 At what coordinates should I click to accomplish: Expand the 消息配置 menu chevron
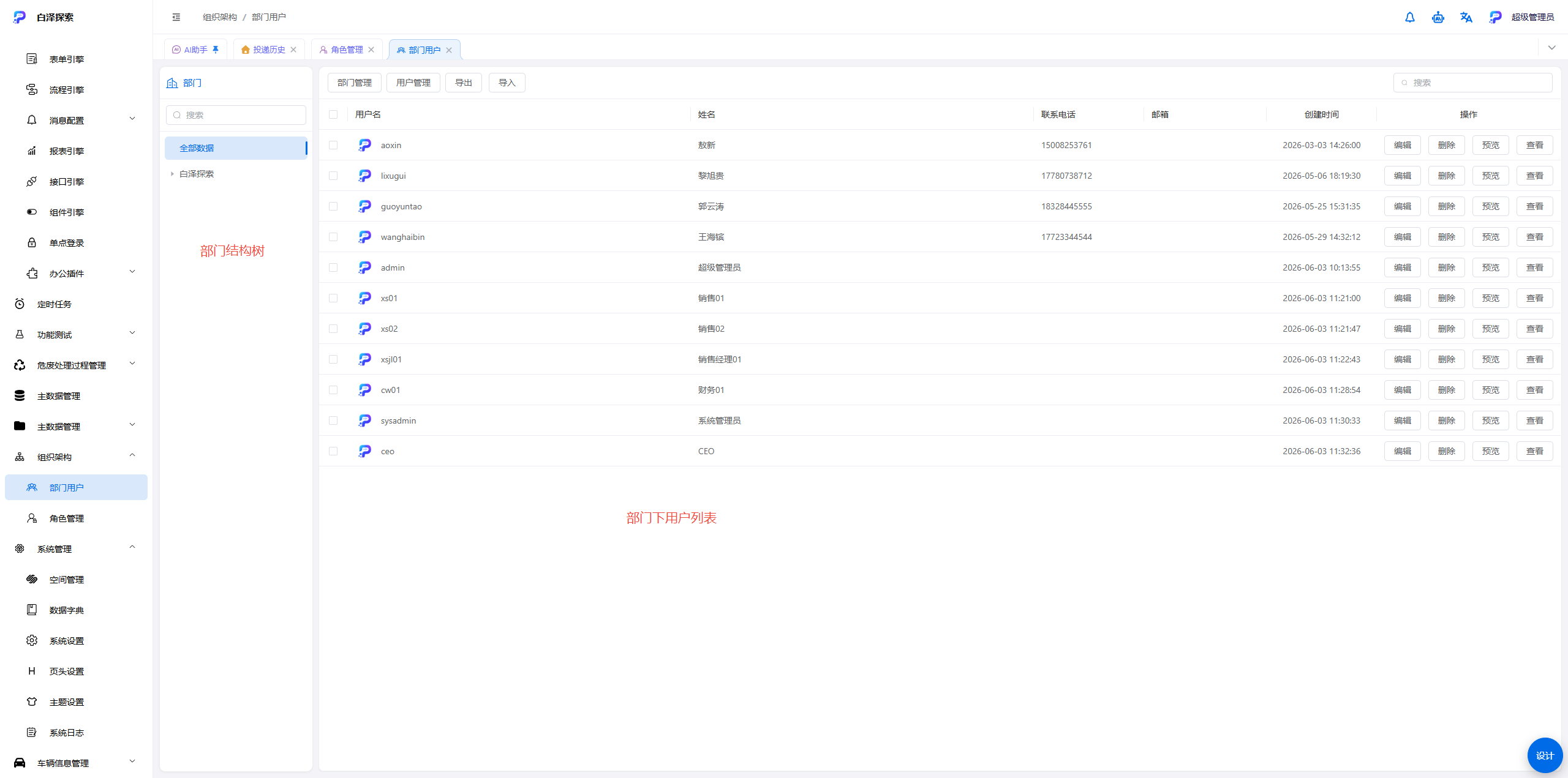pyautogui.click(x=132, y=119)
